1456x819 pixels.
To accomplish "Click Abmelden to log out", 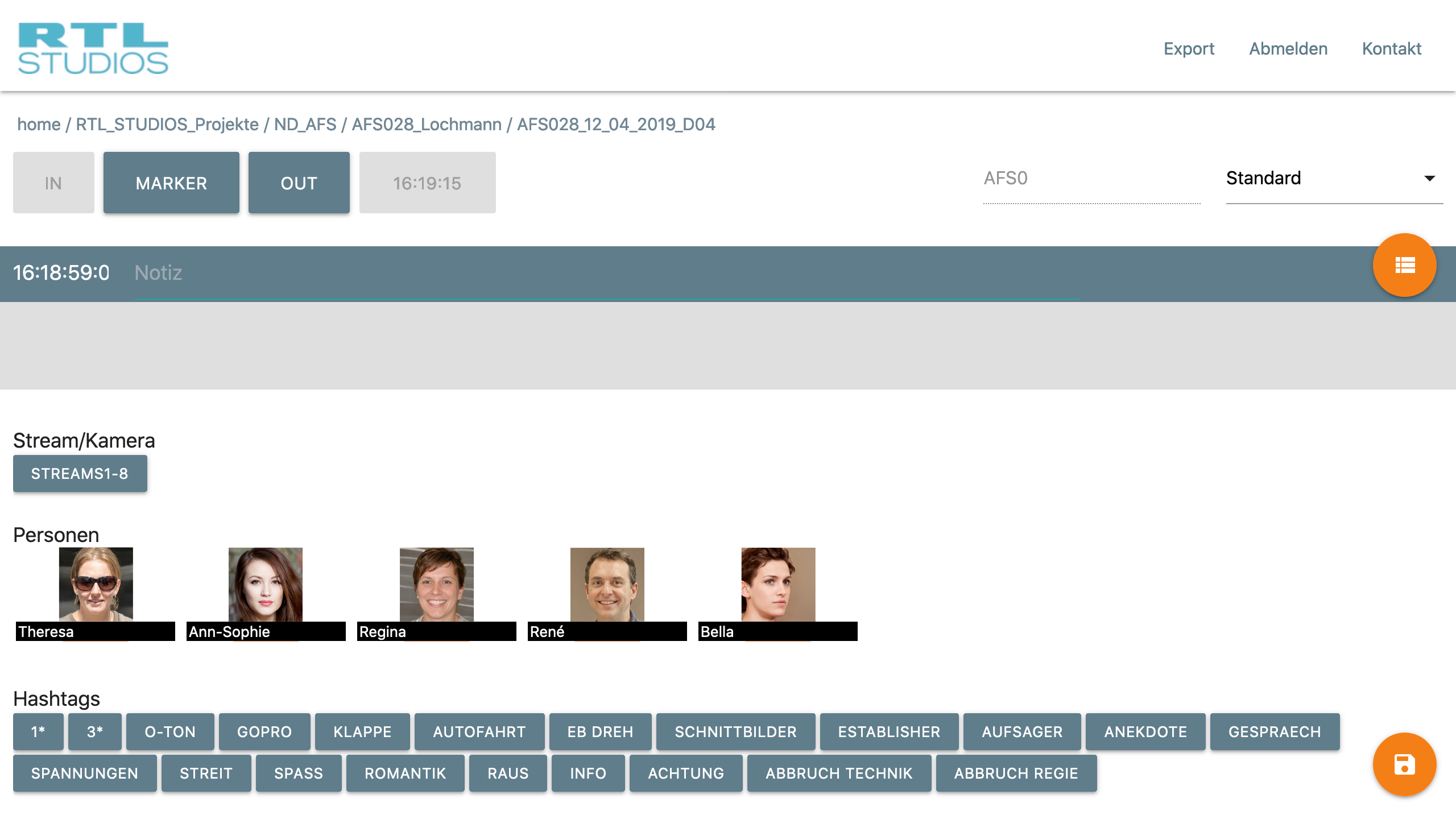I will 1288,49.
